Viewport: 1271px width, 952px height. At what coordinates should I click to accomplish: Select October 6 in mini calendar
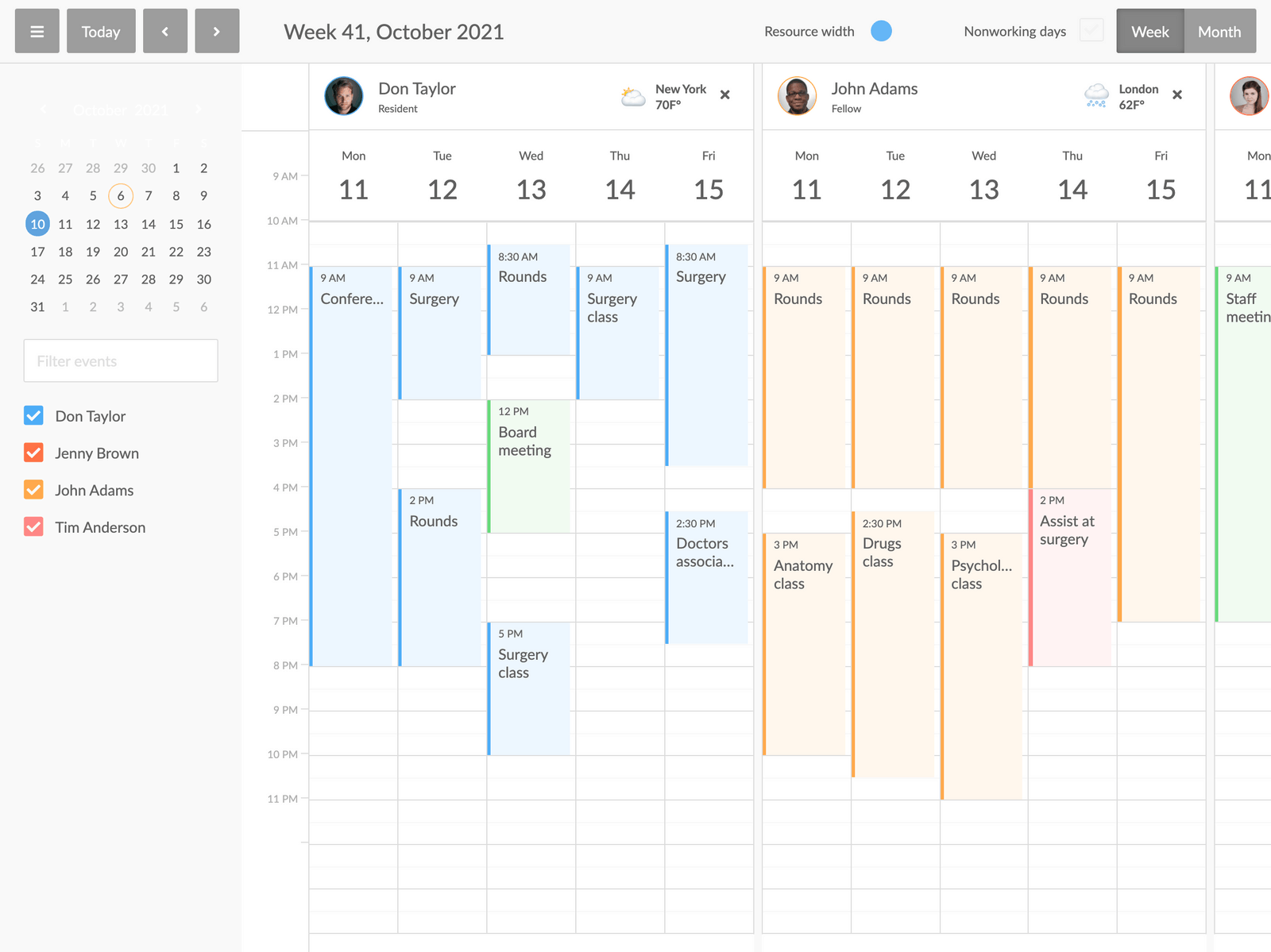coord(121,196)
